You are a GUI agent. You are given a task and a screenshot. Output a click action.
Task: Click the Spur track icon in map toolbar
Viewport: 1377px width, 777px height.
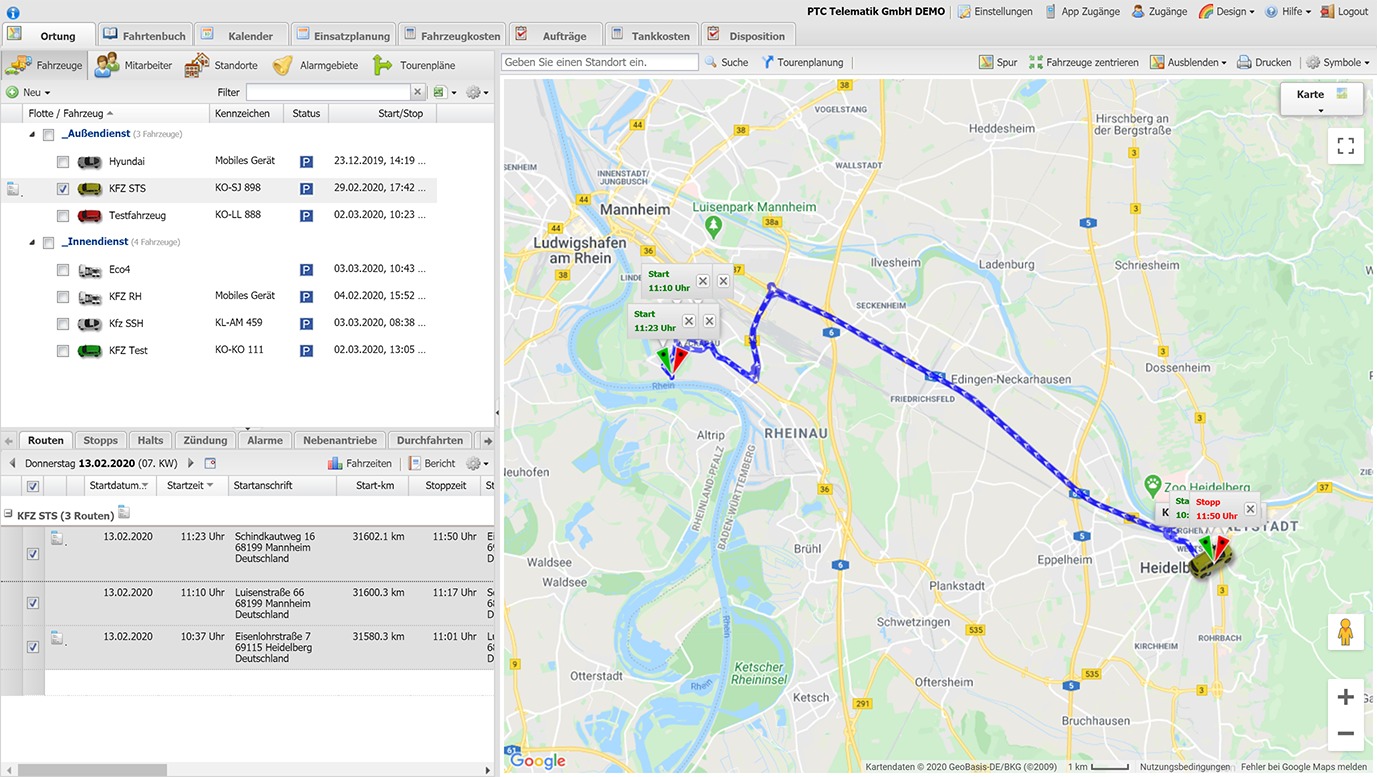(x=986, y=62)
